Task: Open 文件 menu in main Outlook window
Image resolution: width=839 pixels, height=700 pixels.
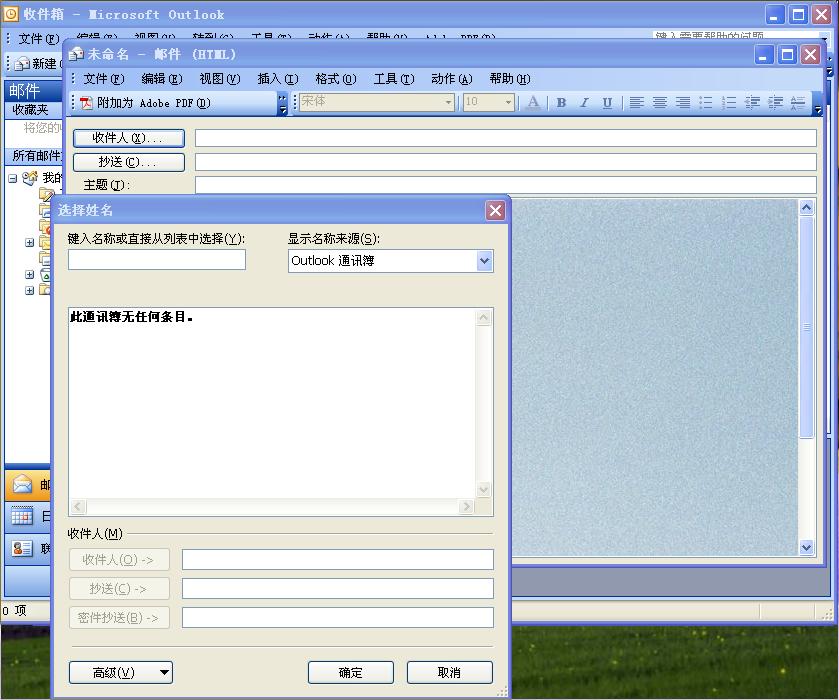Action: (39, 39)
